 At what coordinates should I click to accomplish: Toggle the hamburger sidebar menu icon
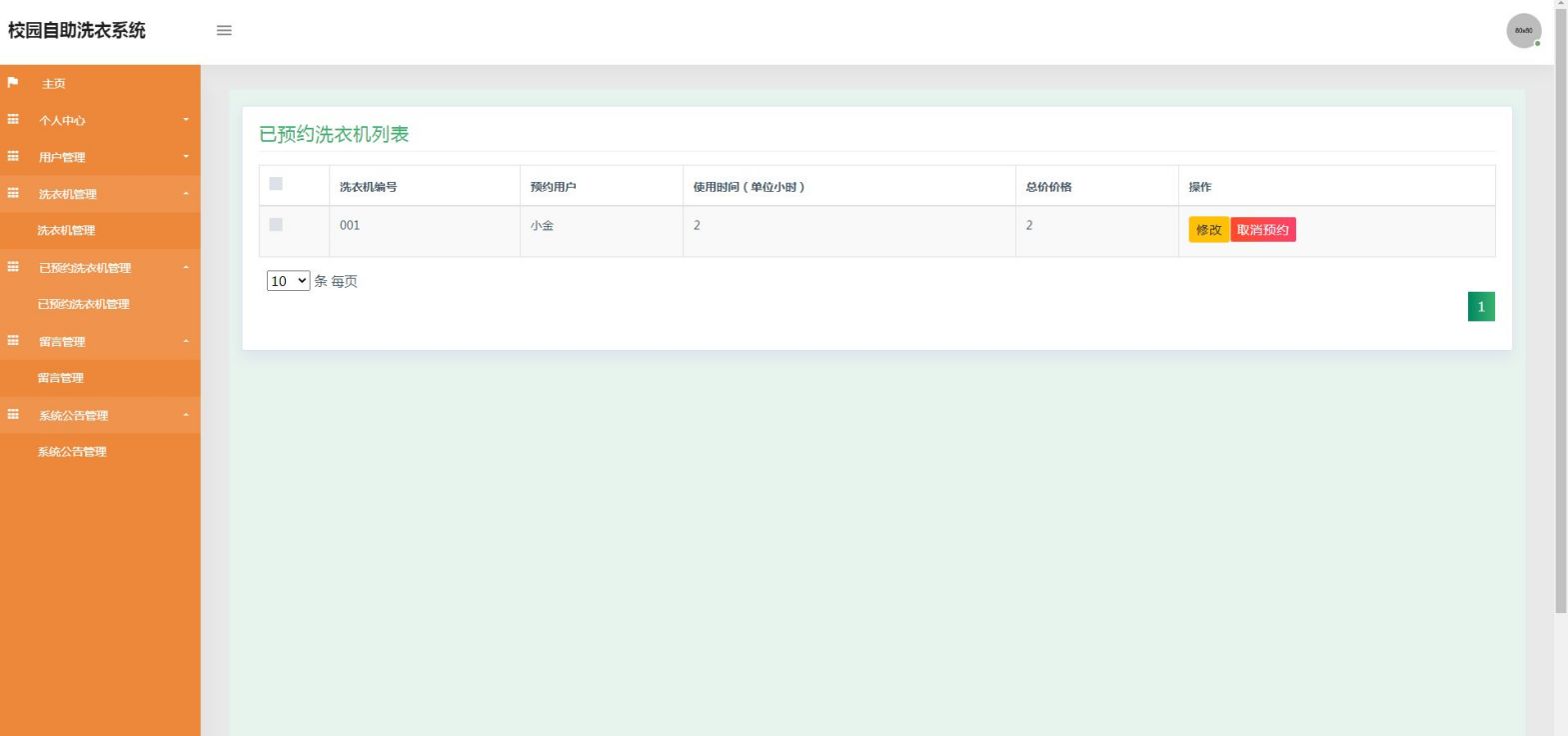[224, 31]
